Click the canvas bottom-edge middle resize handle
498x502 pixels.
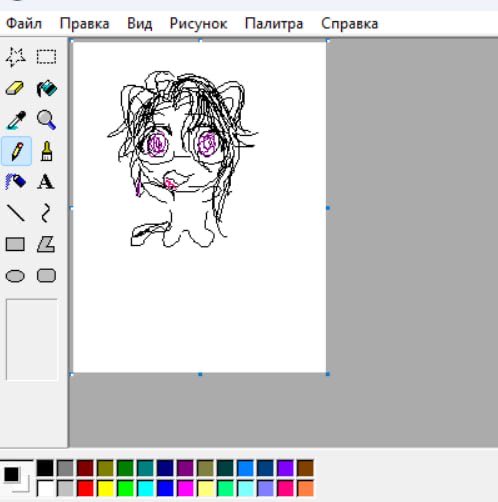tap(200, 374)
